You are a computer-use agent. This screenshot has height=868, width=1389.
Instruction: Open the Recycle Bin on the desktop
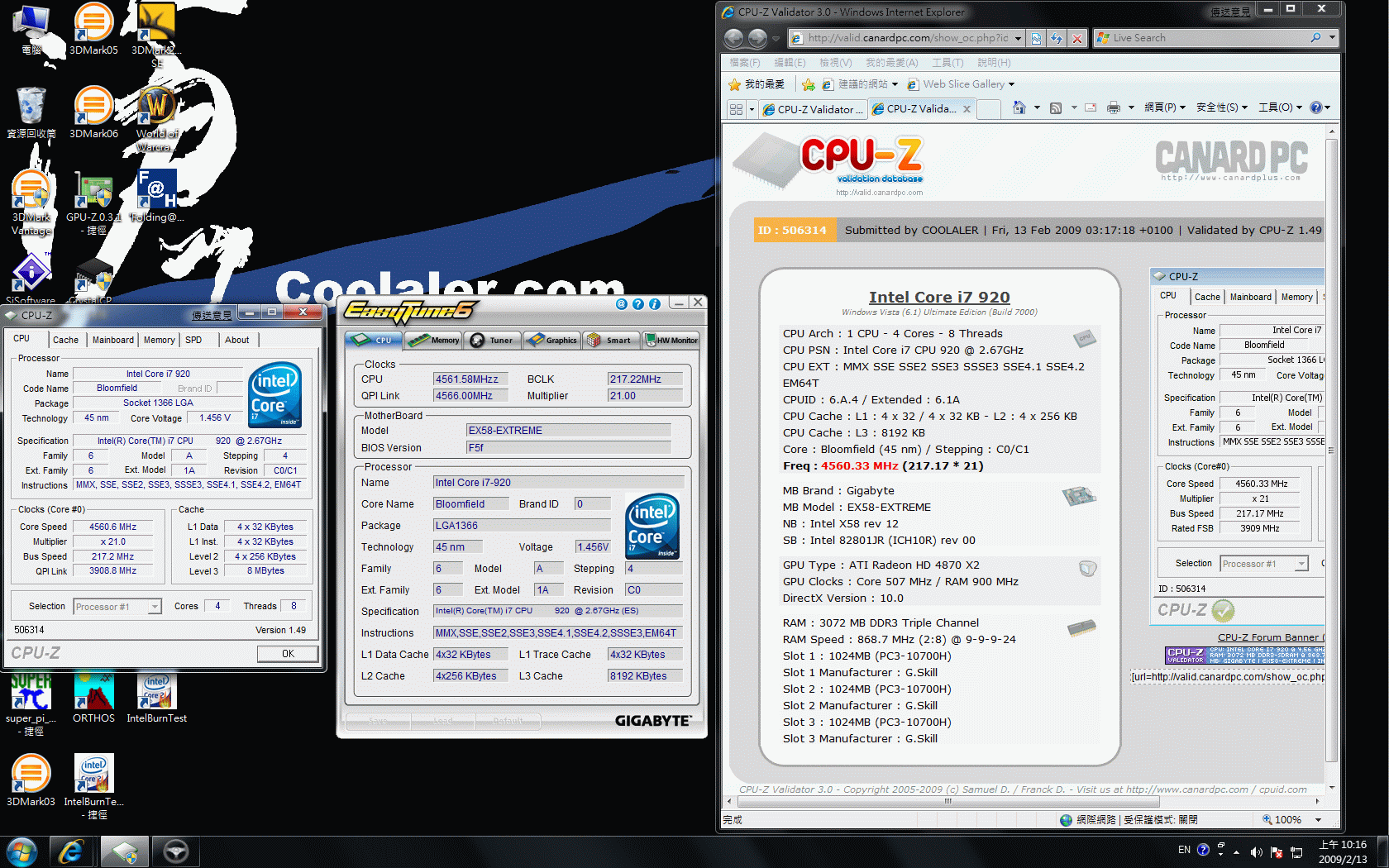point(31,112)
